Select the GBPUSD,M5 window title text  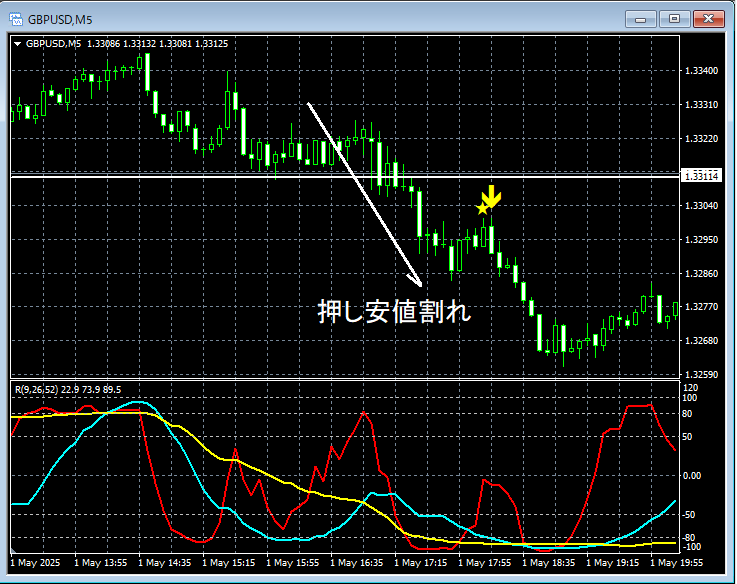[60, 20]
